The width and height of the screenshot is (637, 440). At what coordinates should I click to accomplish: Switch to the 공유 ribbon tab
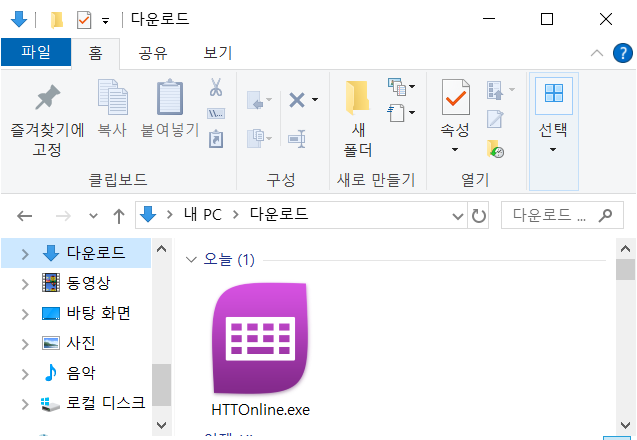click(x=153, y=53)
